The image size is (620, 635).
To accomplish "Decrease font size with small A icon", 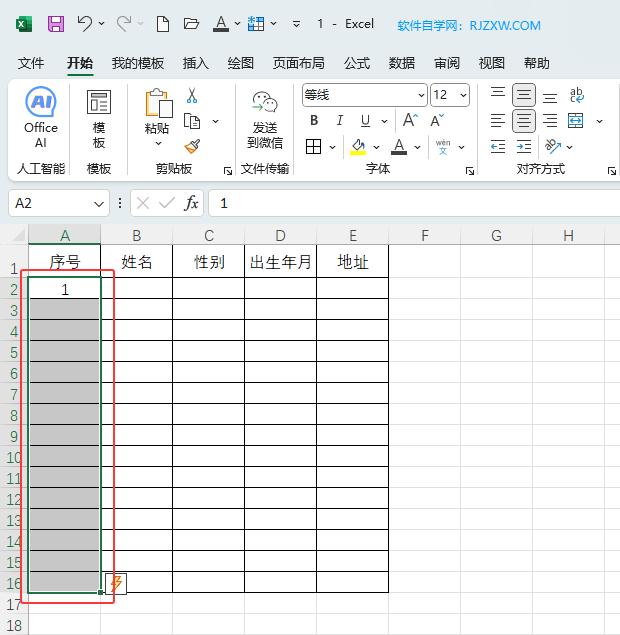I will pyautogui.click(x=437, y=121).
